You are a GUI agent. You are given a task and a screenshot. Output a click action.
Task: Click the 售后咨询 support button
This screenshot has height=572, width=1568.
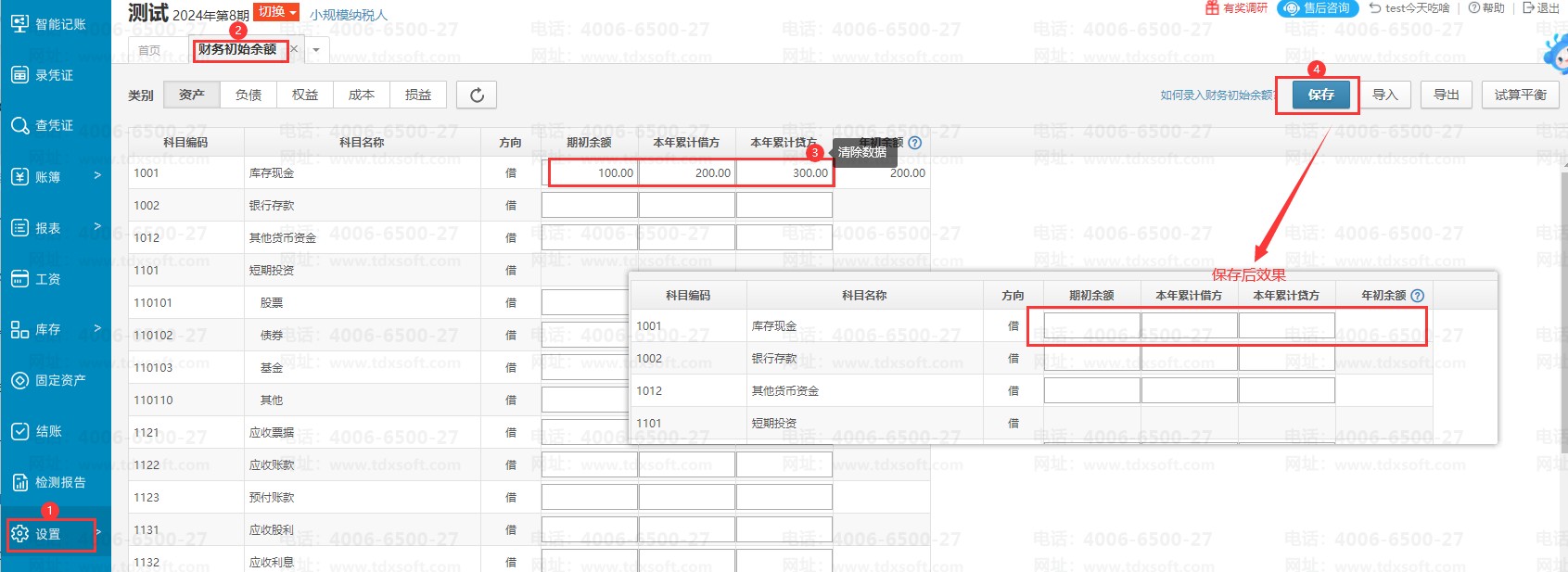coord(1317,8)
